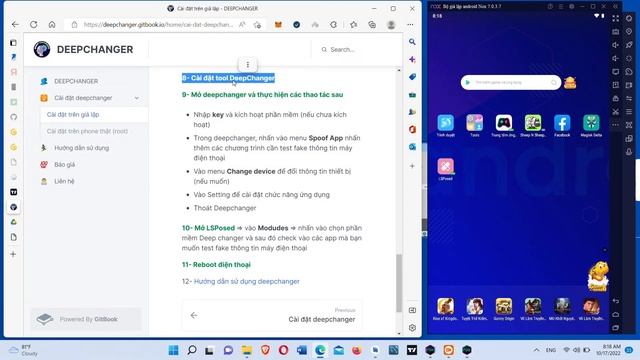Open a new vertical tab with plus

point(13,254)
